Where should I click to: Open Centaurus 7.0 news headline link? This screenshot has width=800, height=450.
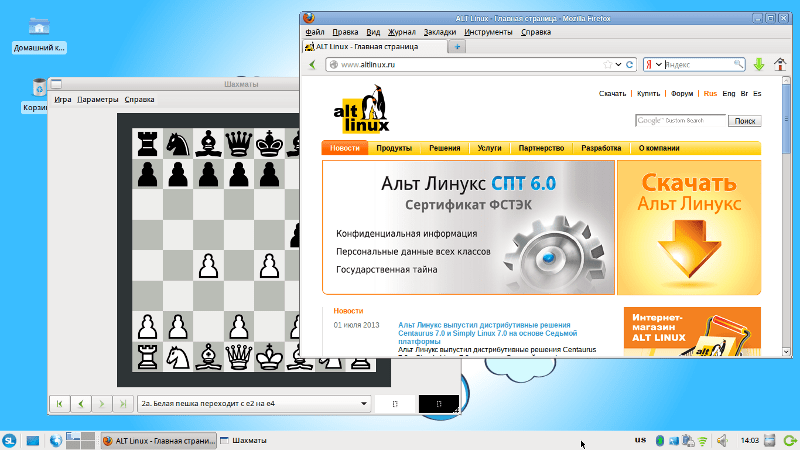(487, 333)
